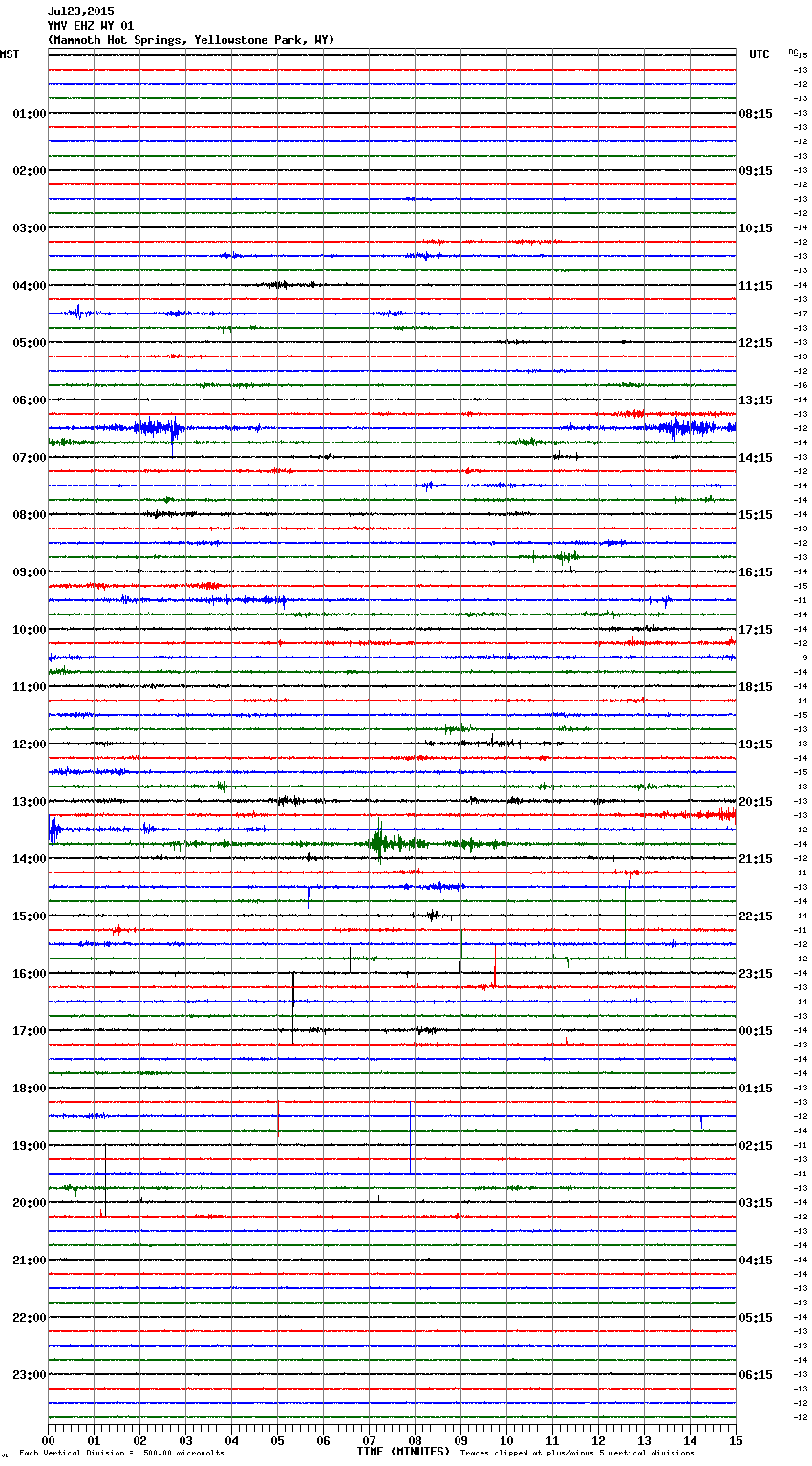Select the 12:00 MST hour label
Viewport: 812px width, 1466px height.
(30, 744)
